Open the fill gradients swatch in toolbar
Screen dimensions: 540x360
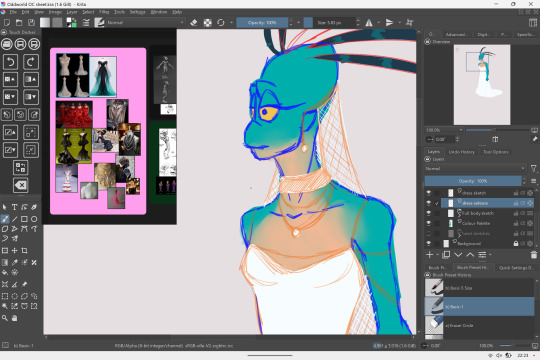45,23
